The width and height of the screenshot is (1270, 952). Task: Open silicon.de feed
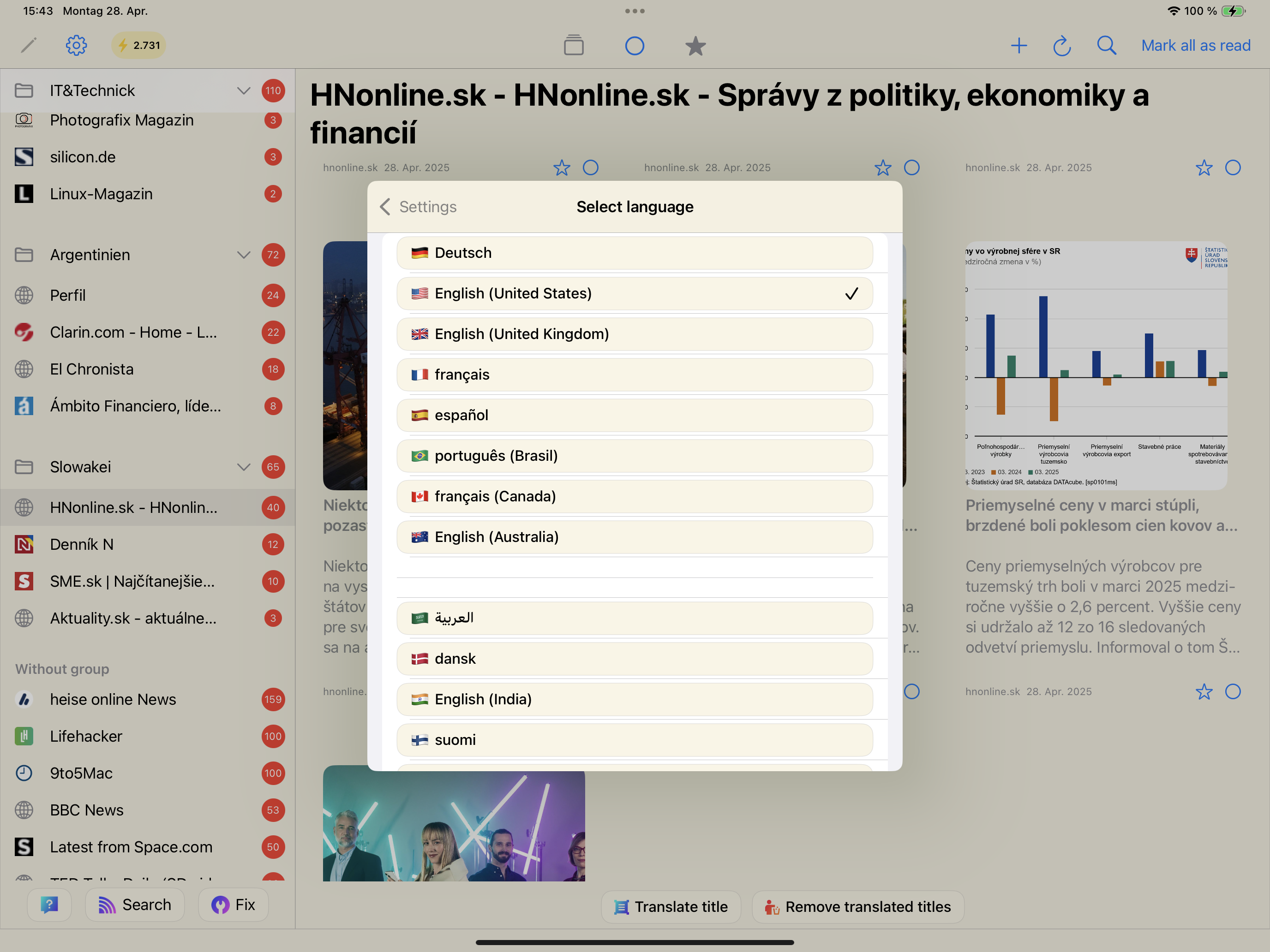coord(148,157)
